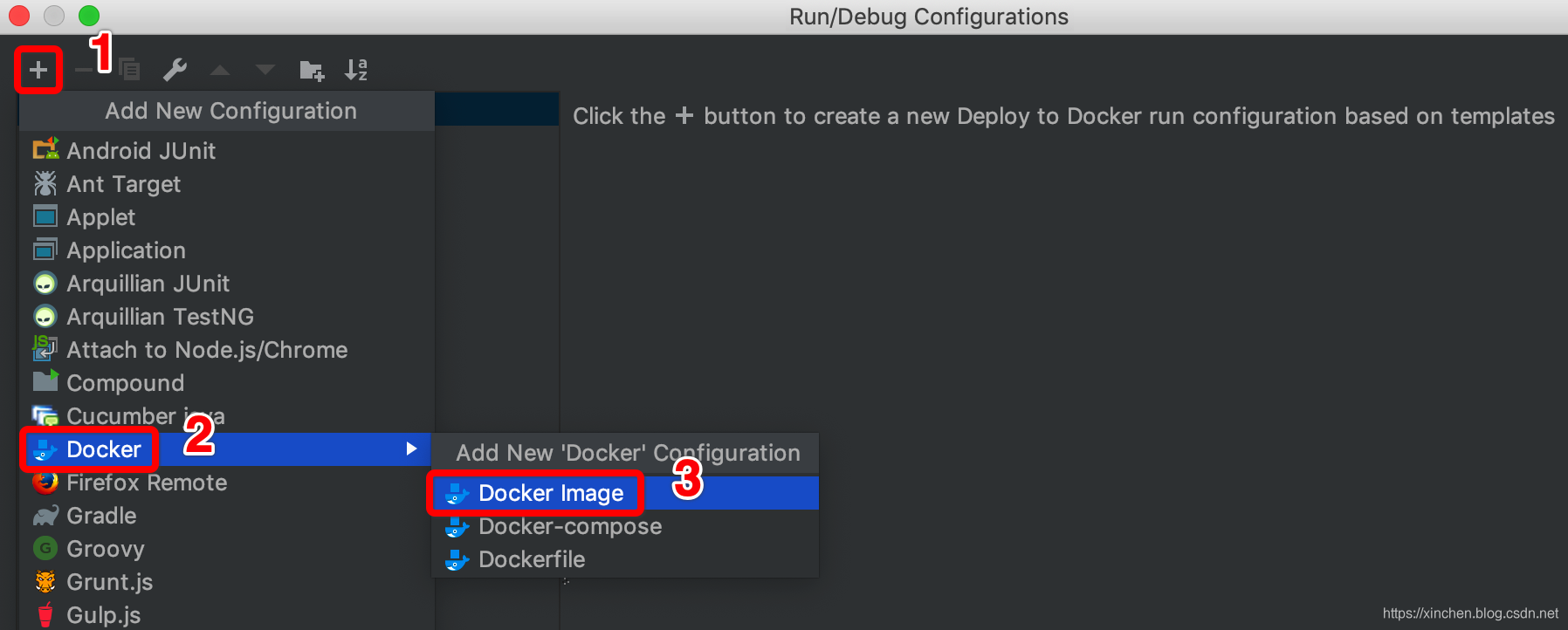Click the remove configuration minus icon
This screenshot has height=630, width=1568.
pyautogui.click(x=83, y=70)
